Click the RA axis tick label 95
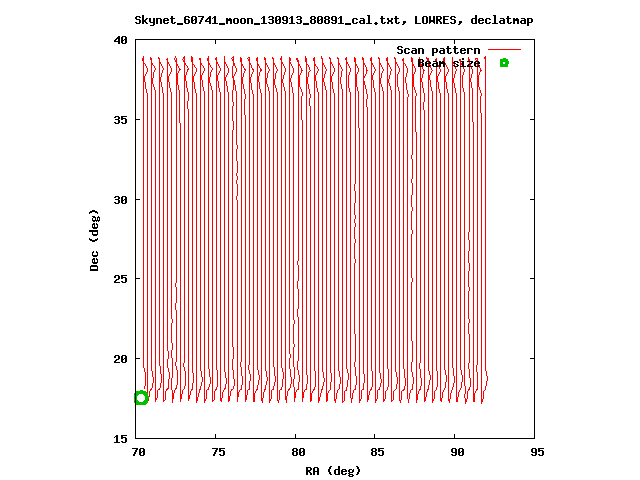Viewport: 640px width, 480px height. point(538,452)
